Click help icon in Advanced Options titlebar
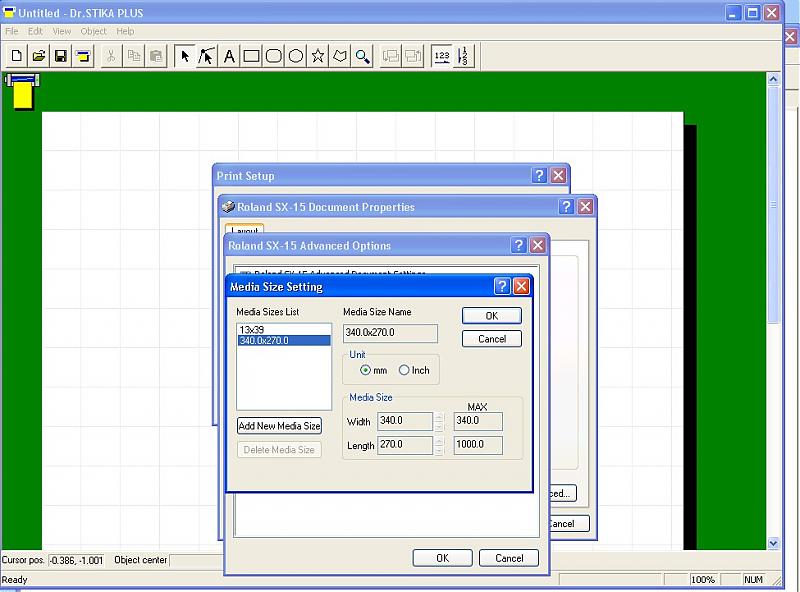This screenshot has height=592, width=800. (x=518, y=245)
